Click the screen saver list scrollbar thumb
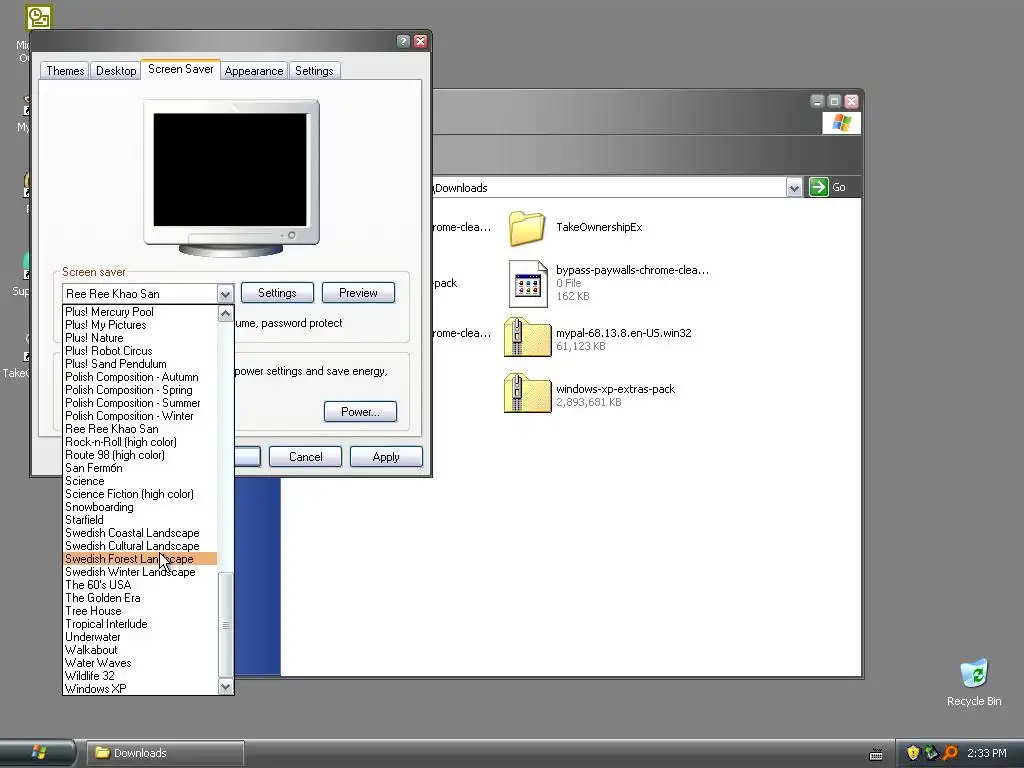This screenshot has height=768, width=1024. tap(225, 625)
